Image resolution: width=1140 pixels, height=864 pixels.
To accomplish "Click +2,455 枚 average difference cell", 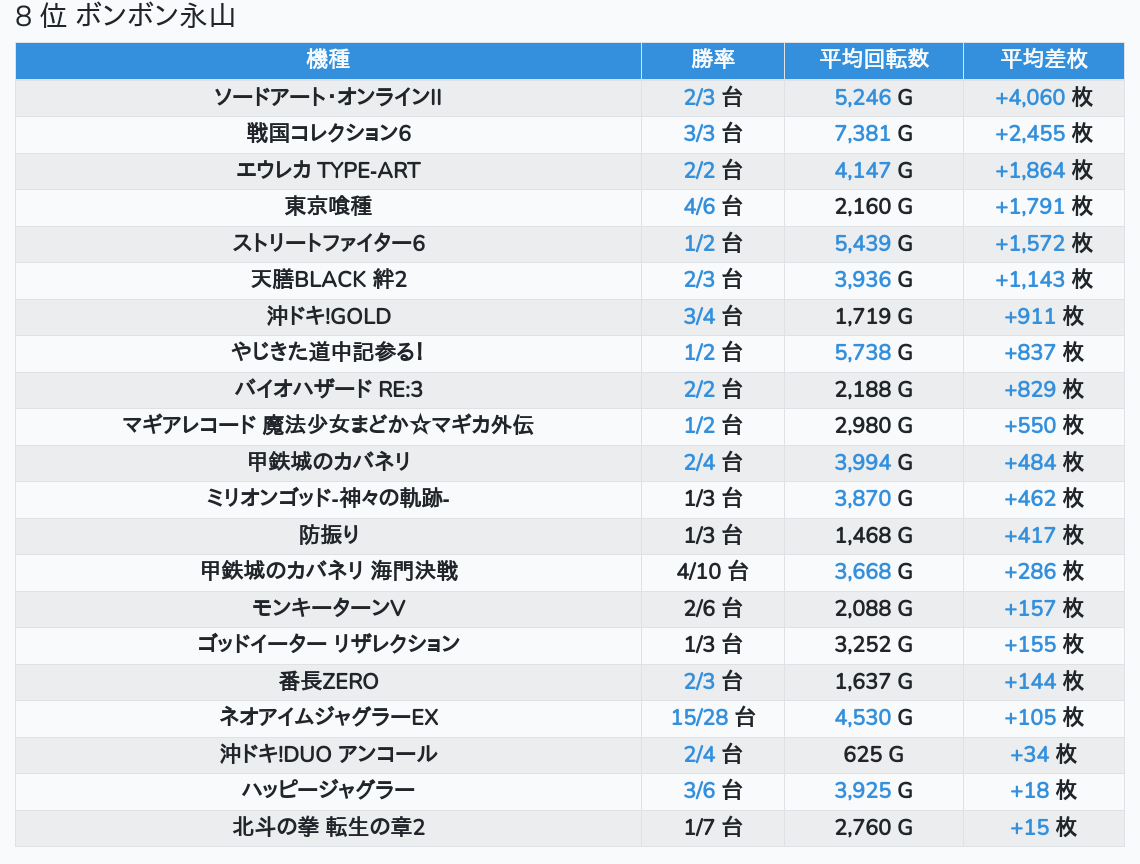I will pyautogui.click(x=1043, y=134).
